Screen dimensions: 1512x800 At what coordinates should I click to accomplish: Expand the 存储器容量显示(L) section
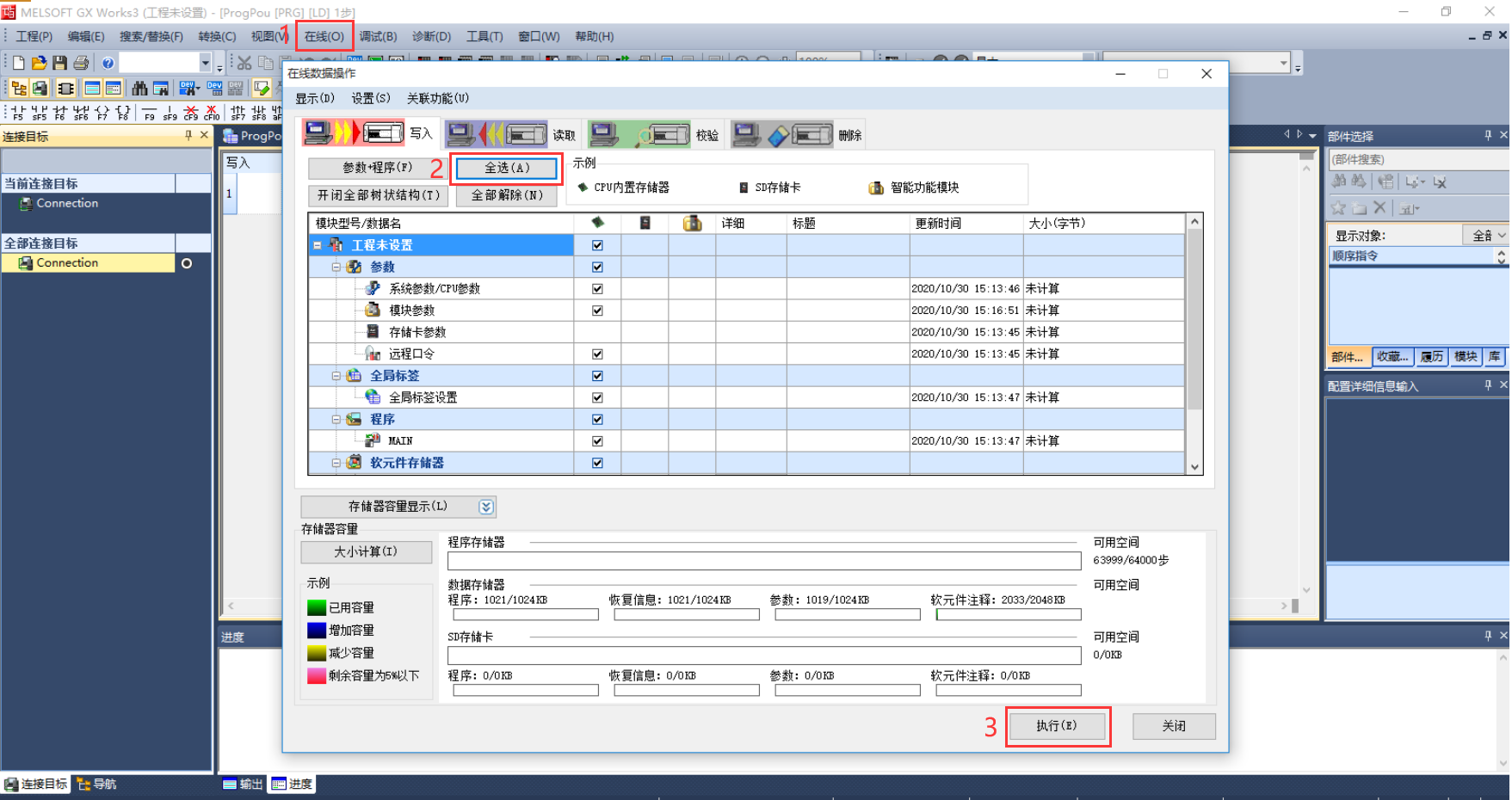coord(485,507)
